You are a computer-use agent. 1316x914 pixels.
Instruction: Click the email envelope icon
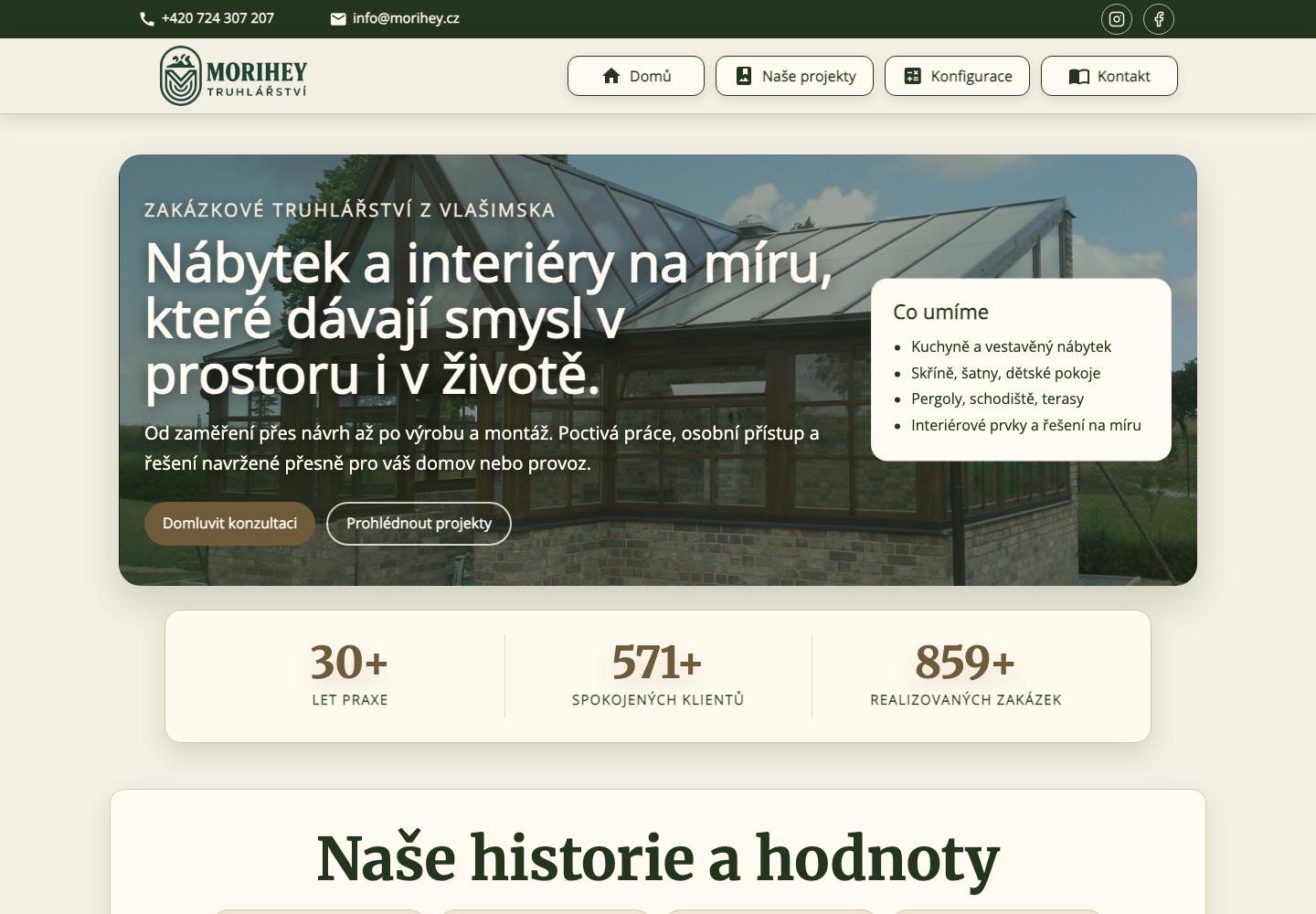tap(338, 18)
